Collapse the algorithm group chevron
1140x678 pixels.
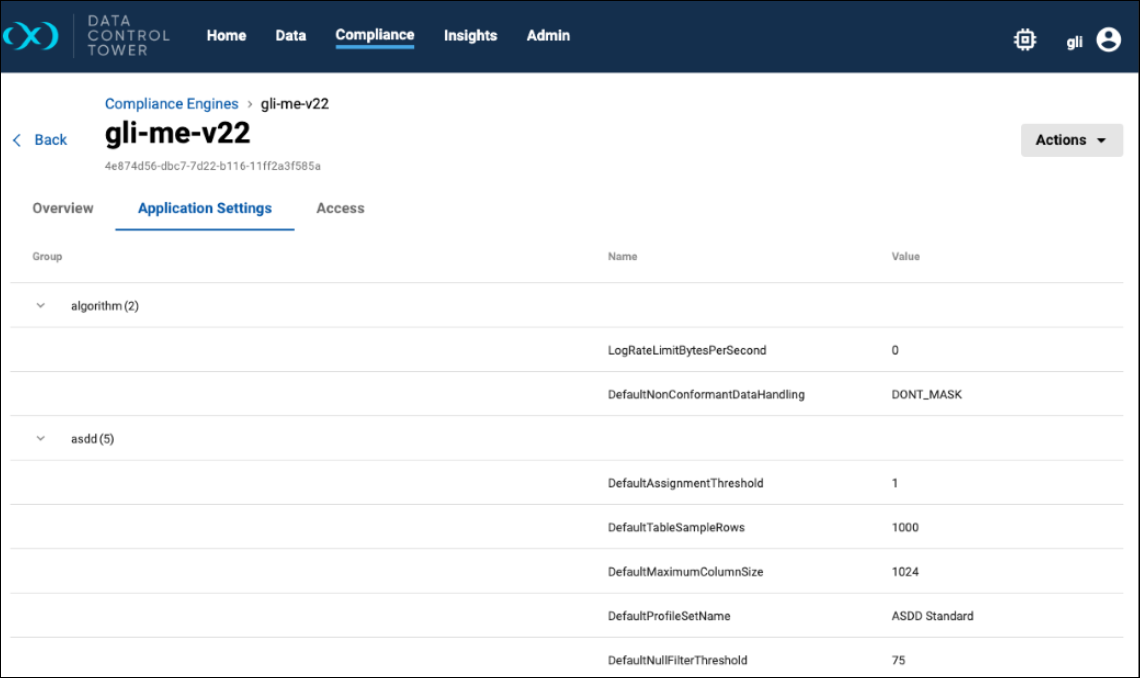41,306
